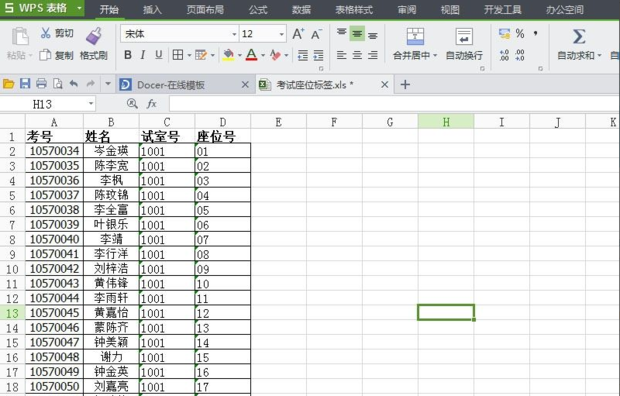Decrease indent icon
This screenshot has width=620, height=396.
pyautogui.click(x=302, y=55)
